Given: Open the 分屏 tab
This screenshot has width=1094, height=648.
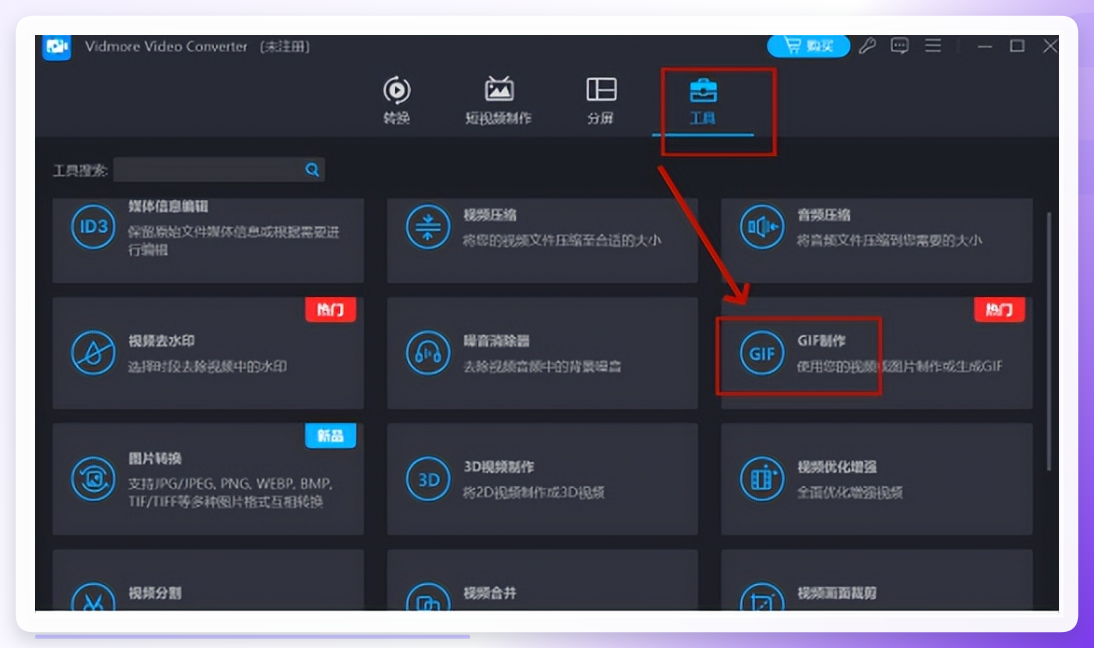Looking at the screenshot, I should coord(600,100).
